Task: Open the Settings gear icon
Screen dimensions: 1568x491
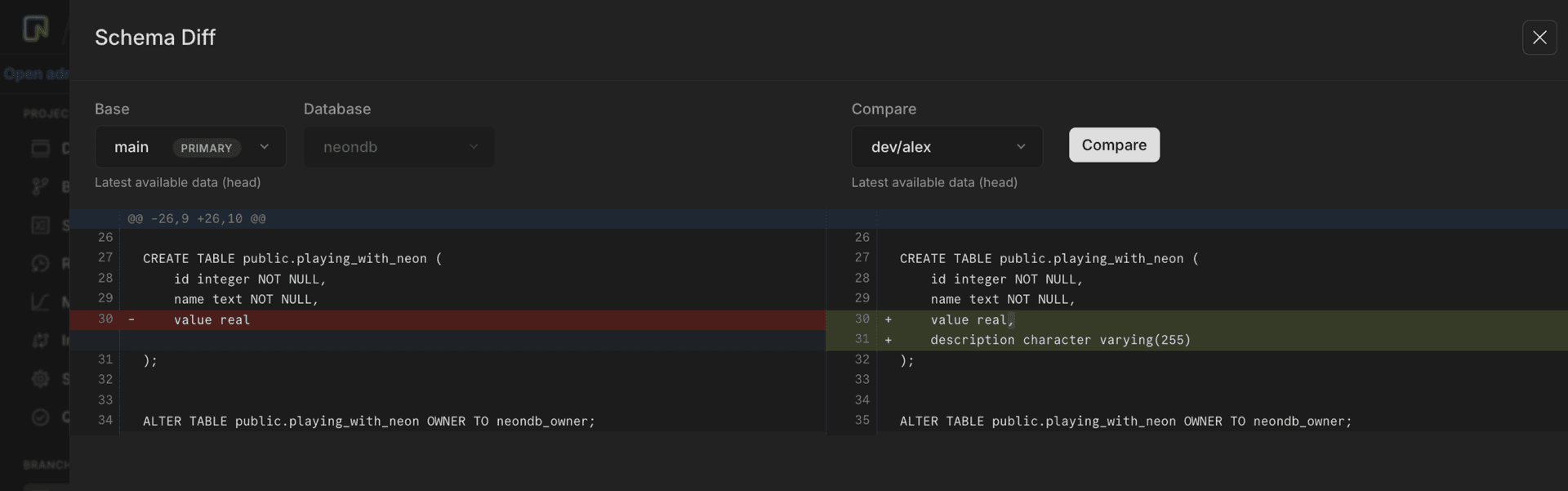Action: tap(40, 378)
